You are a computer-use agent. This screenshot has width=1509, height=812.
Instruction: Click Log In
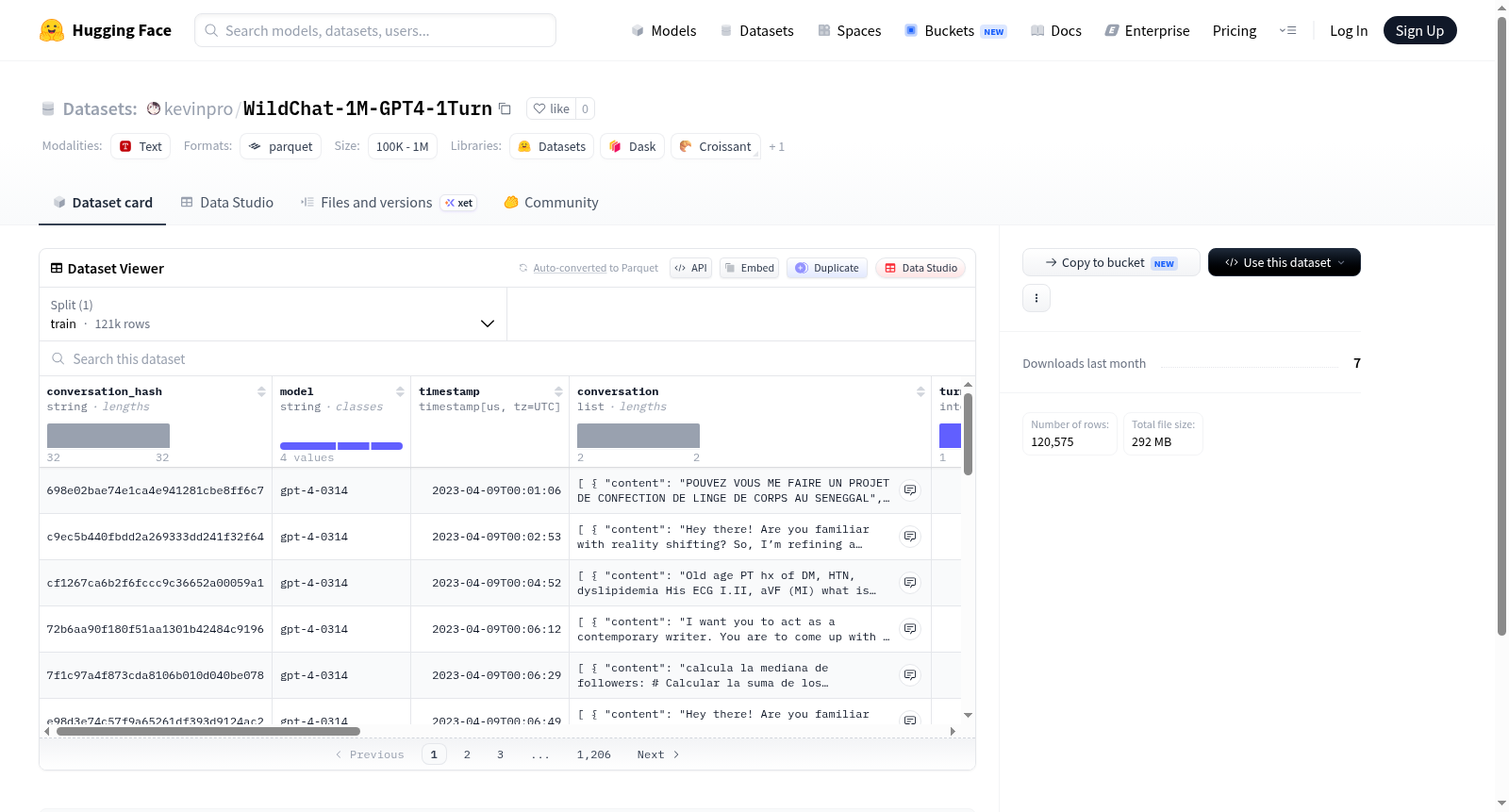(1349, 30)
